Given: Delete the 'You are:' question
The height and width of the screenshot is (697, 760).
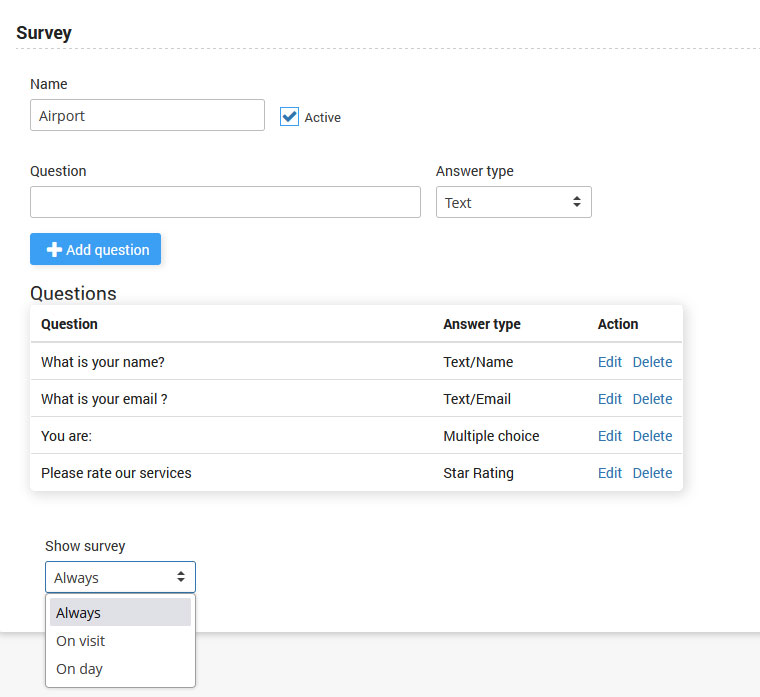Looking at the screenshot, I should click(652, 436).
